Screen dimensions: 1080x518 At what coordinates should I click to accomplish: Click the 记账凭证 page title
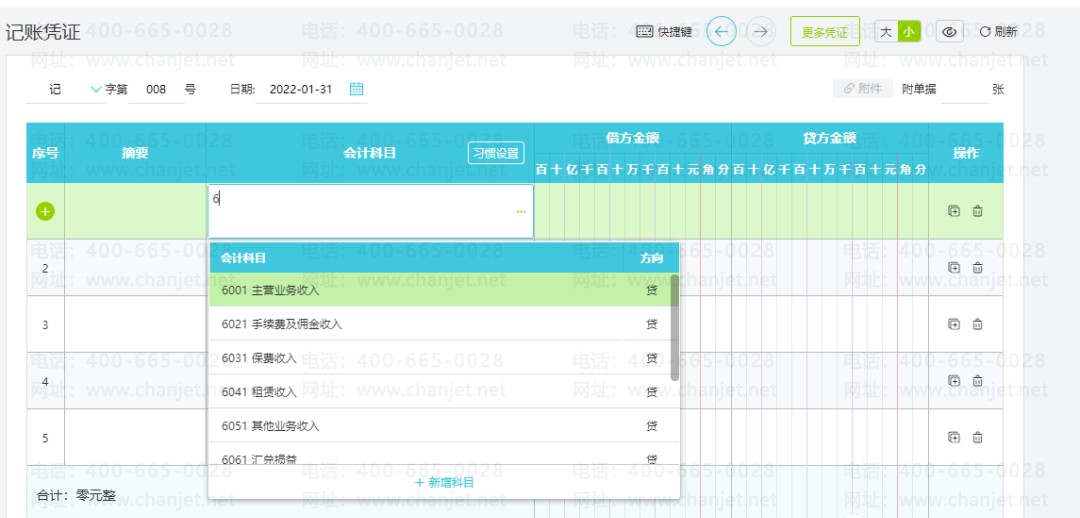(43, 32)
